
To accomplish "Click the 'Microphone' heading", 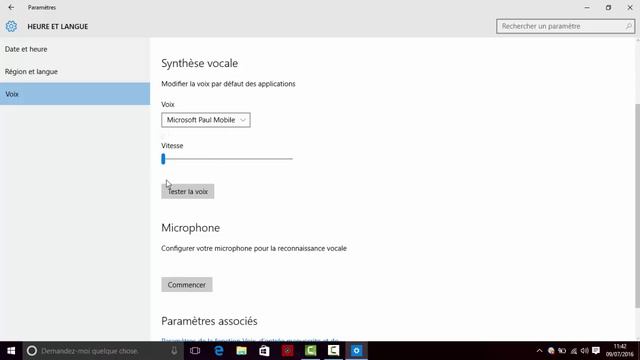I will pos(191,228).
